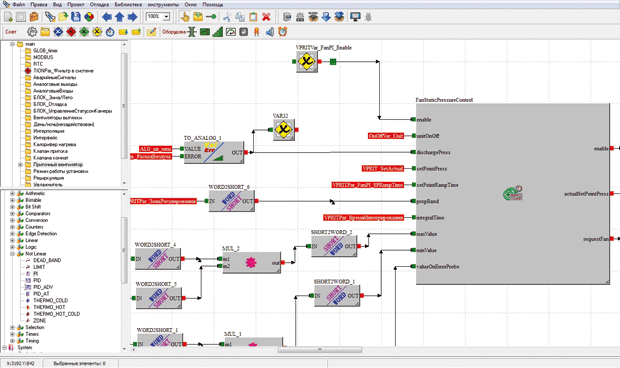Viewport: 620px width, 368px height.
Task: Open the zoom percentage dropdown
Action: coord(166,17)
